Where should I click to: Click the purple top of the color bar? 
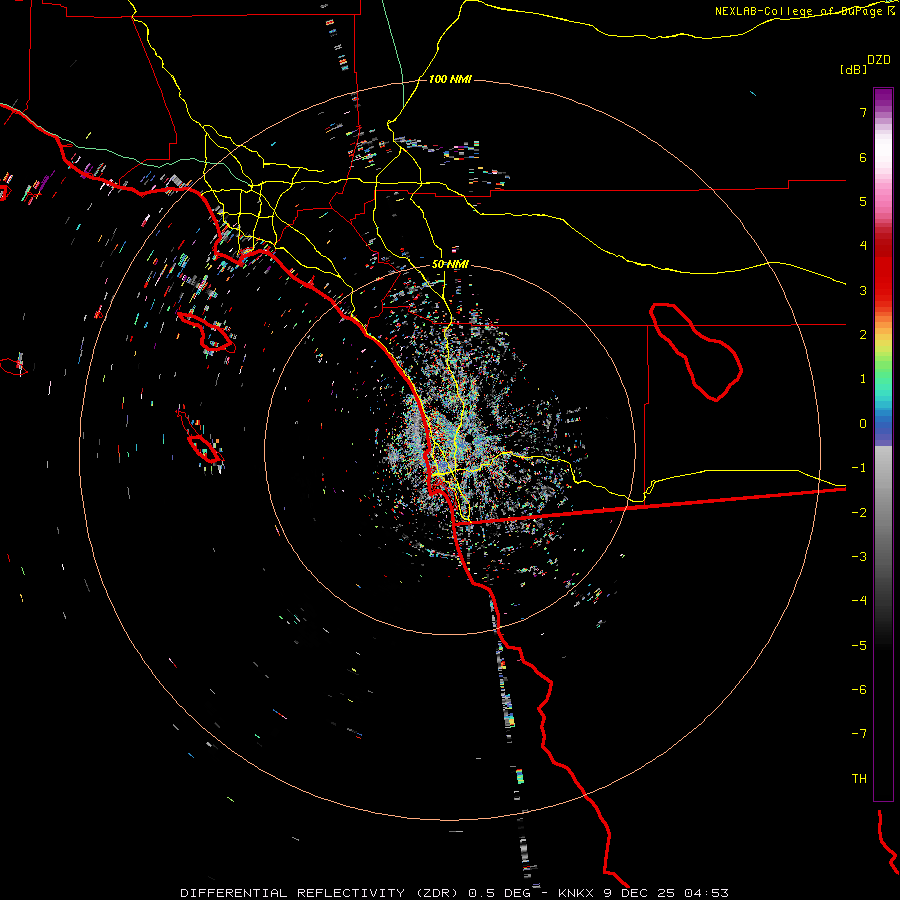883,96
